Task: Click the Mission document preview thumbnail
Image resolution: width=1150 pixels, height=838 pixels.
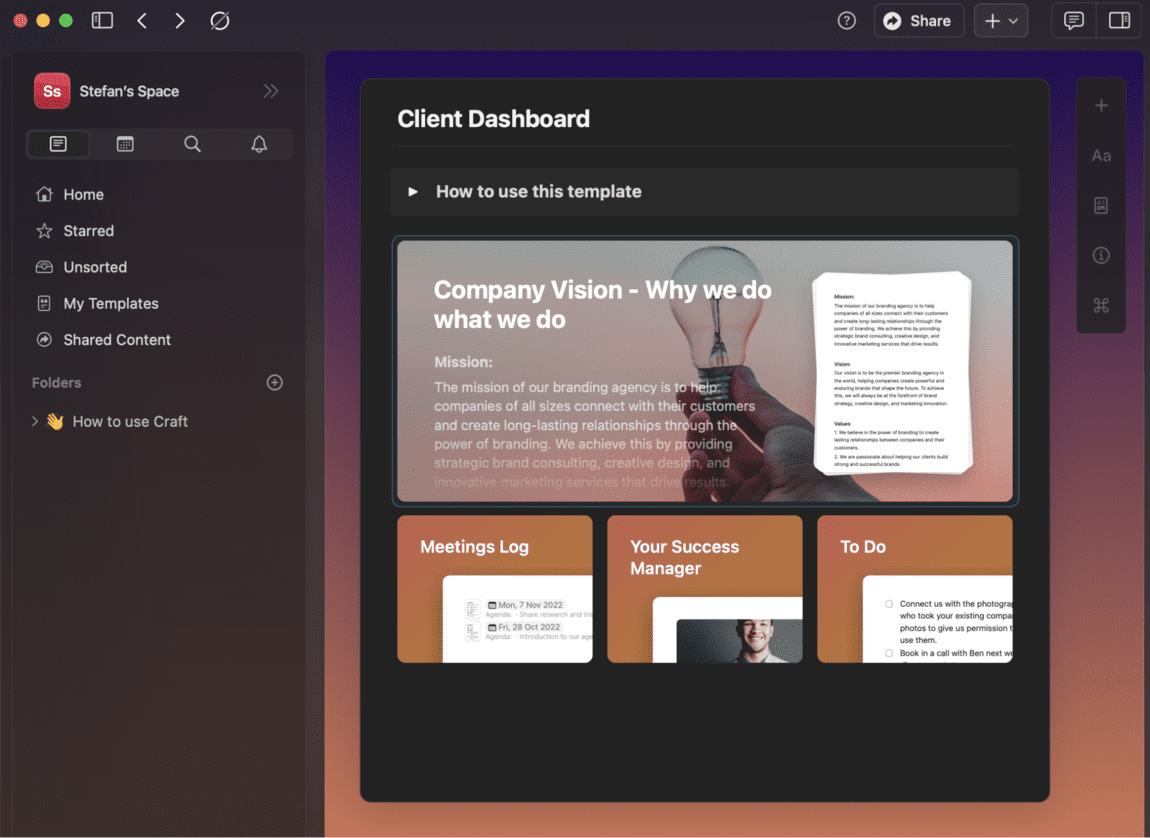Action: coord(893,373)
